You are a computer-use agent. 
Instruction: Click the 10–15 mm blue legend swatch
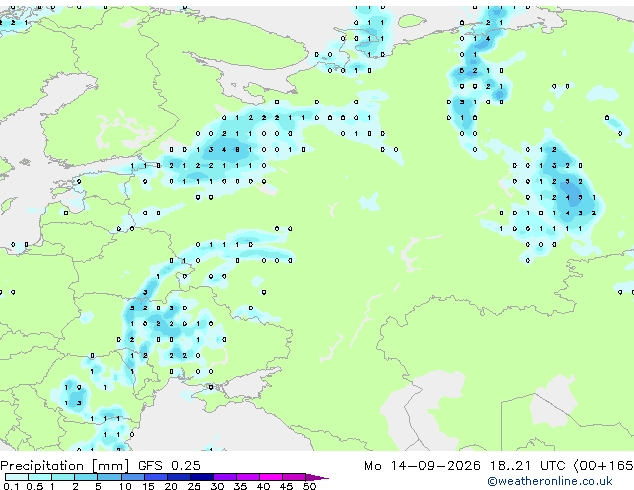click(133, 477)
